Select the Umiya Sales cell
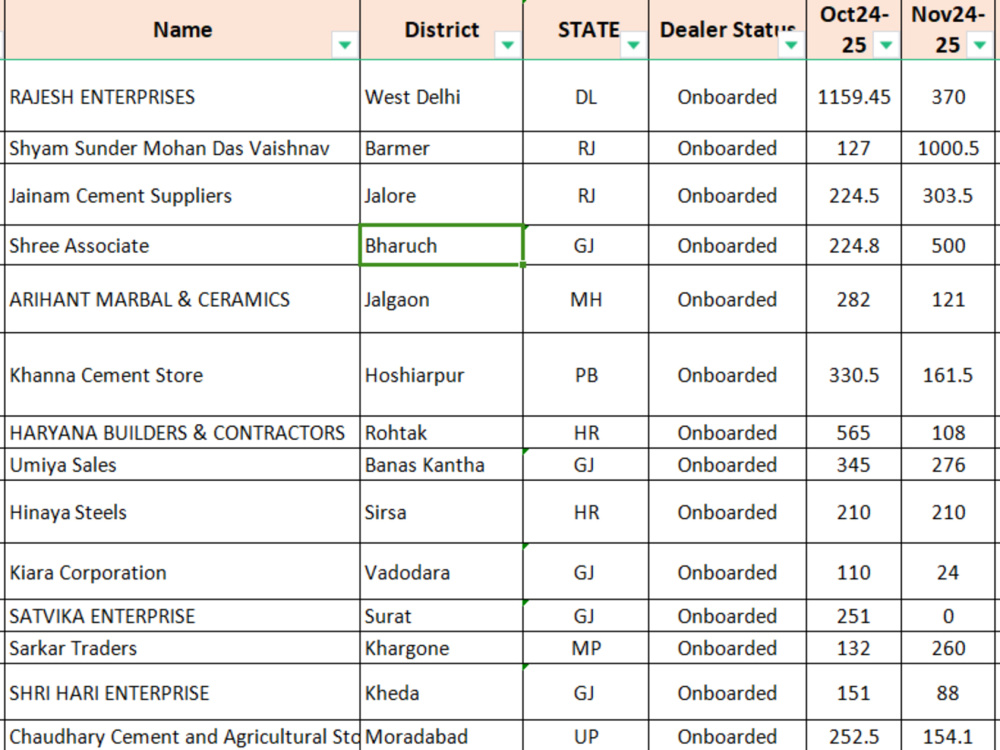 click(182, 464)
